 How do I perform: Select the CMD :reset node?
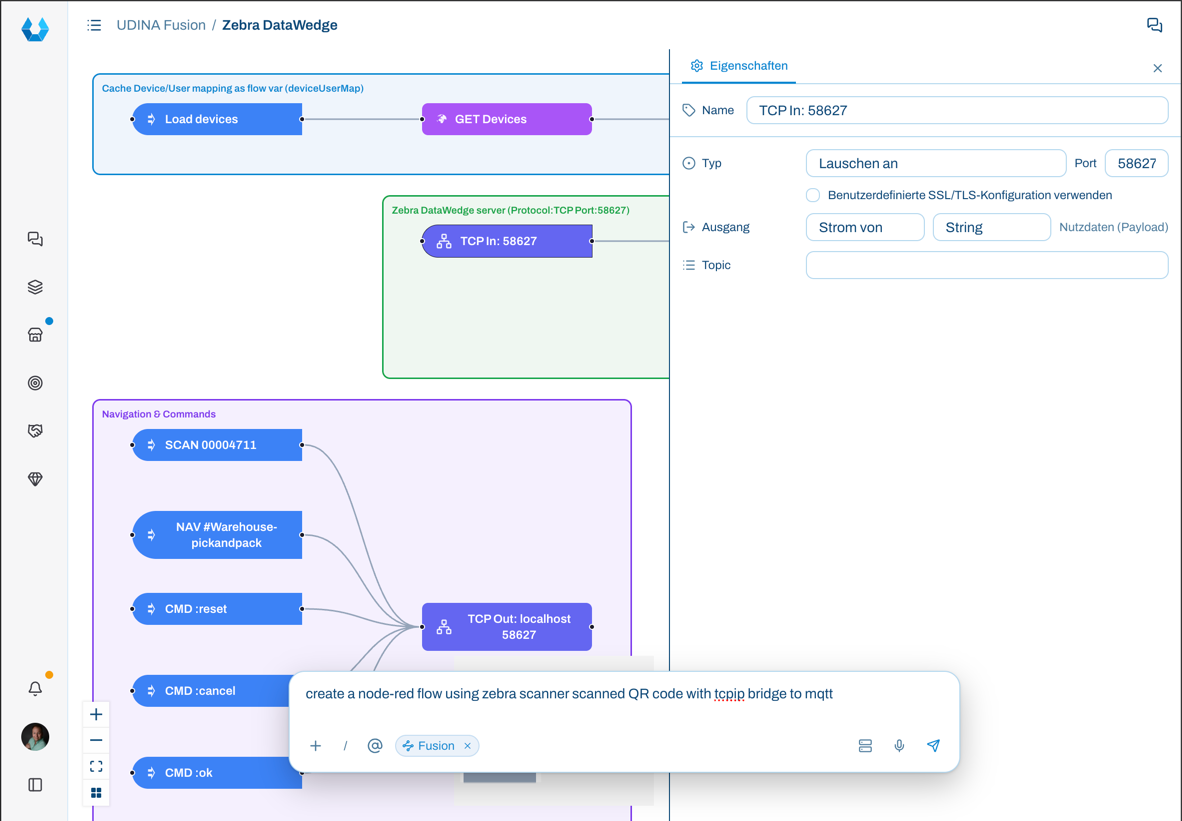[217, 609]
